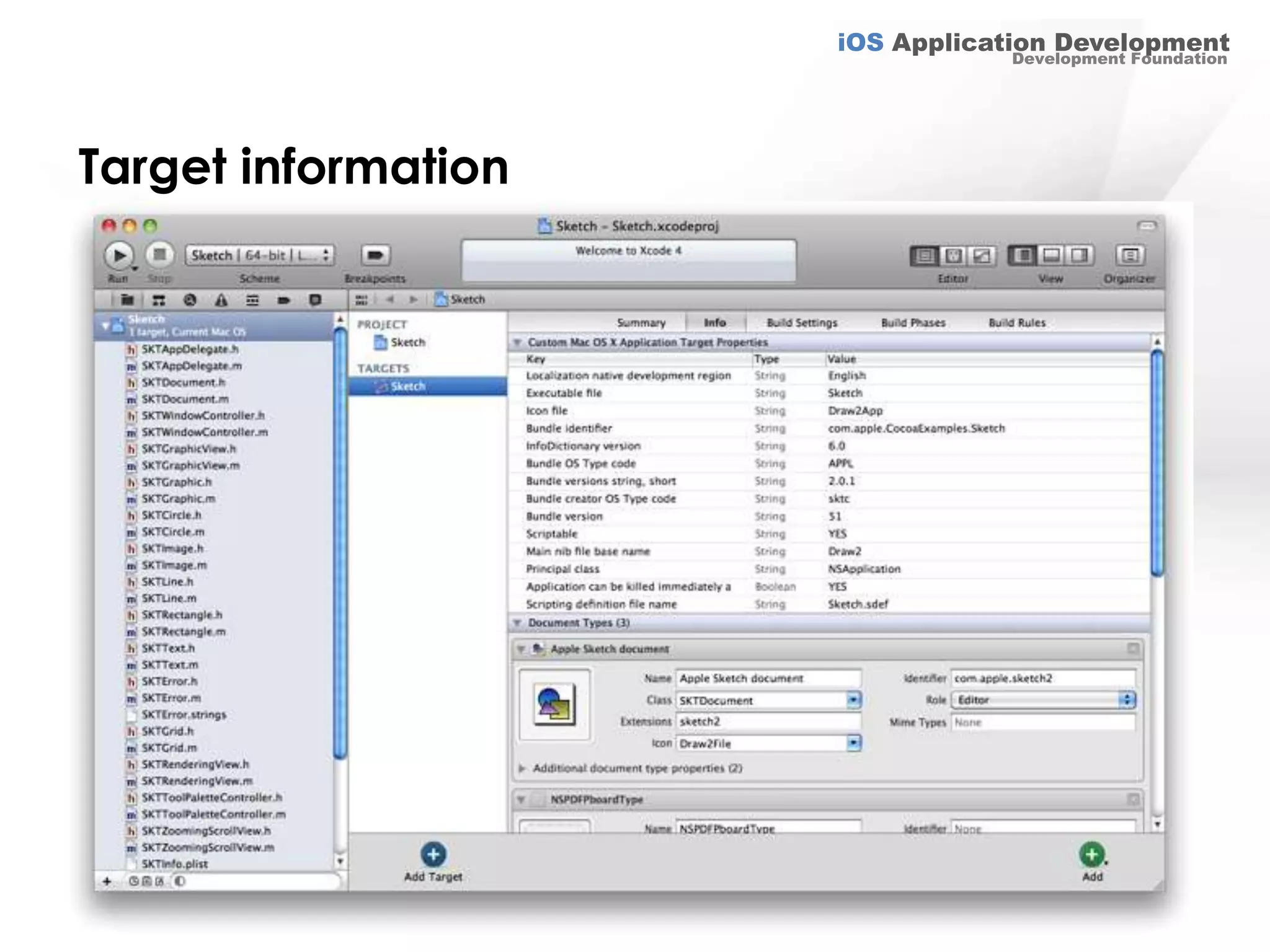Viewport: 1270px width, 952px height.
Task: Collapse Custom Mac OS X Application Target Properties
Action: tap(517, 342)
